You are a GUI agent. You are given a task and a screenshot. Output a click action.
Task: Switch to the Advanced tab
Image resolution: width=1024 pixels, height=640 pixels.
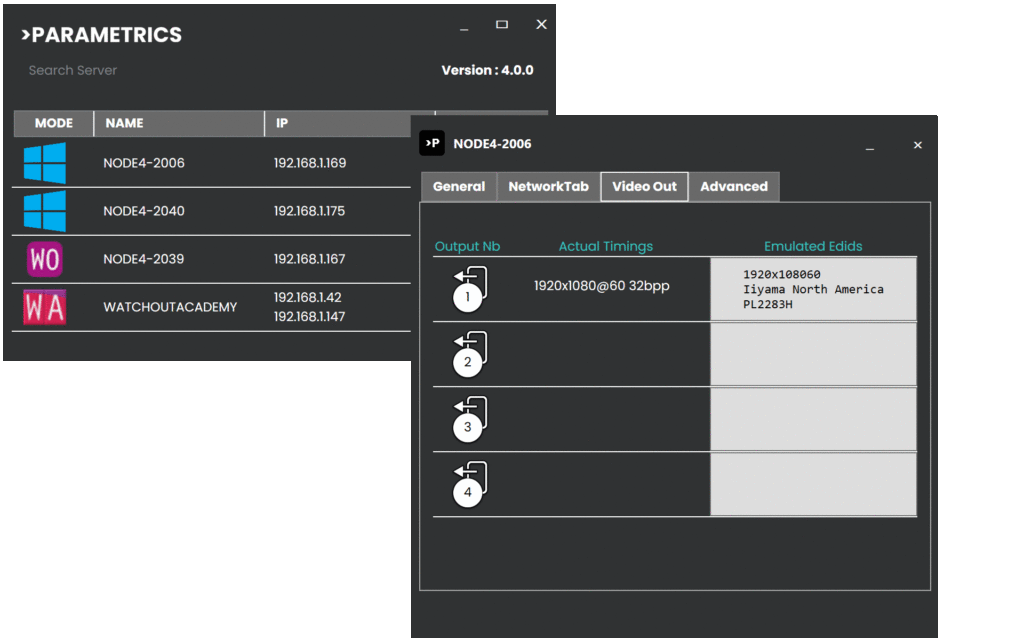coord(734,187)
